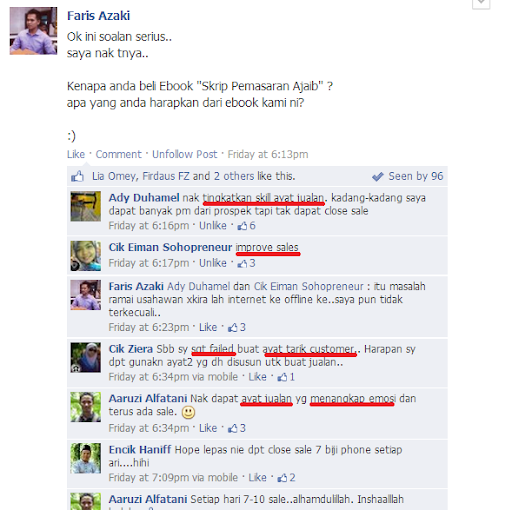This screenshot has width=512, height=510.
Task: Click the thumbs-up icon beside Lia Omey
Action: pos(77,176)
